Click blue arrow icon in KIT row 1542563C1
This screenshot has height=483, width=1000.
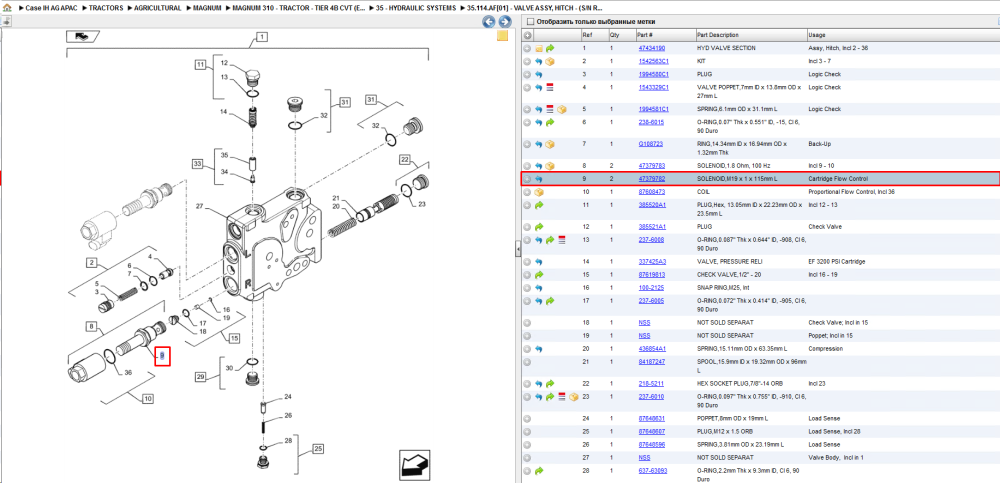coord(539,61)
